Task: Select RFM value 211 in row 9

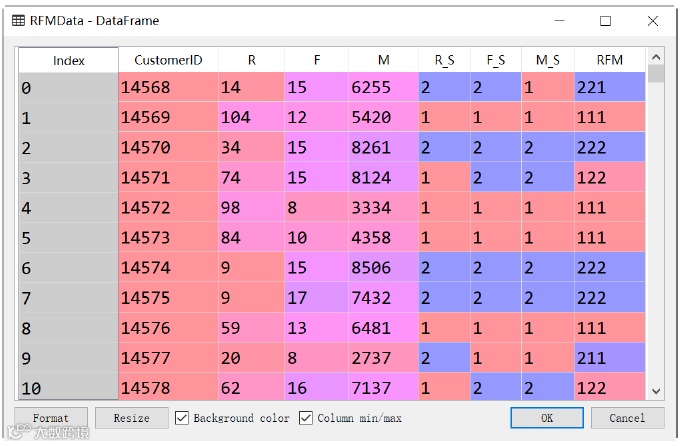Action: click(x=610, y=358)
